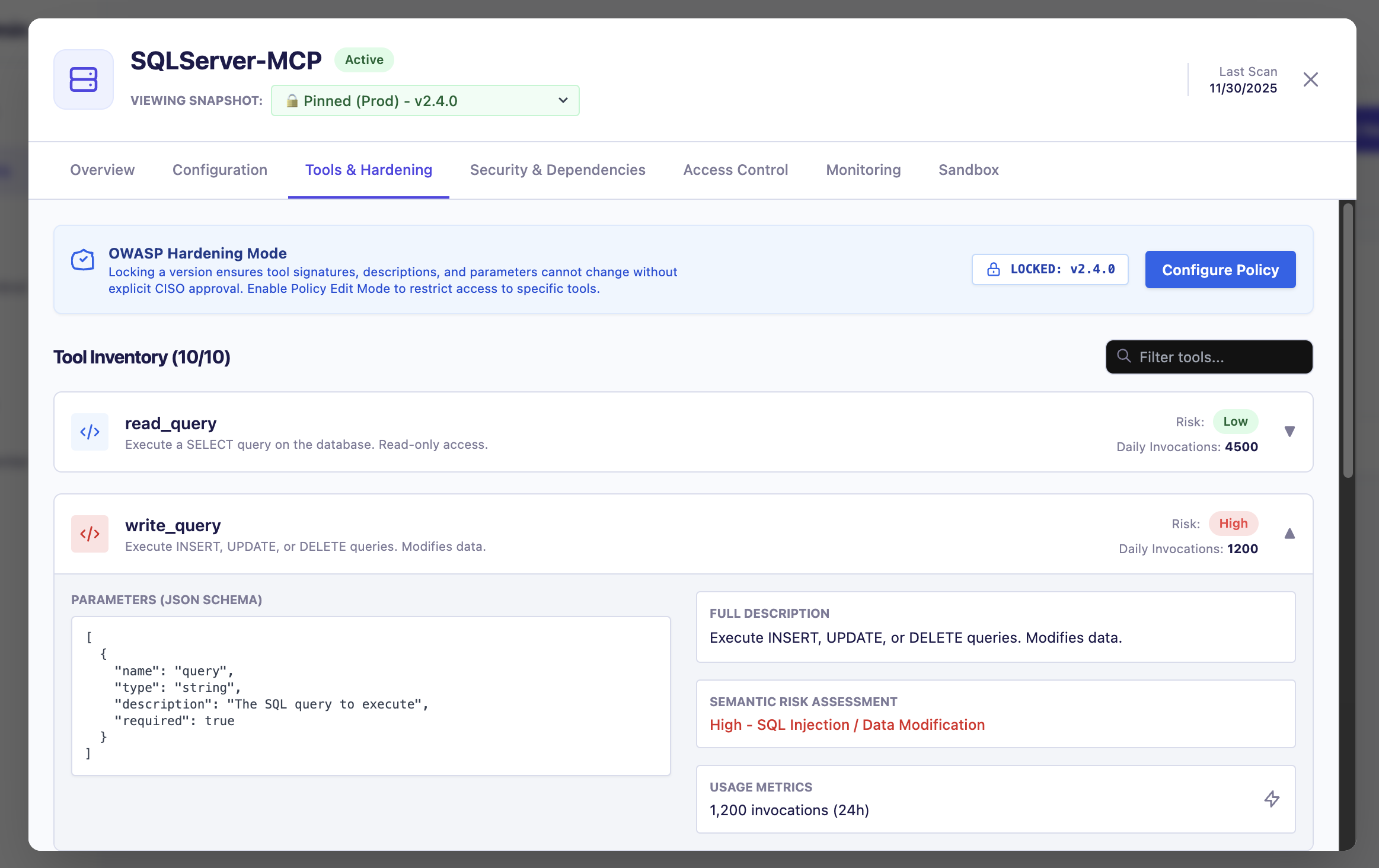
Task: Go to the Sandbox tab
Action: tap(968, 170)
